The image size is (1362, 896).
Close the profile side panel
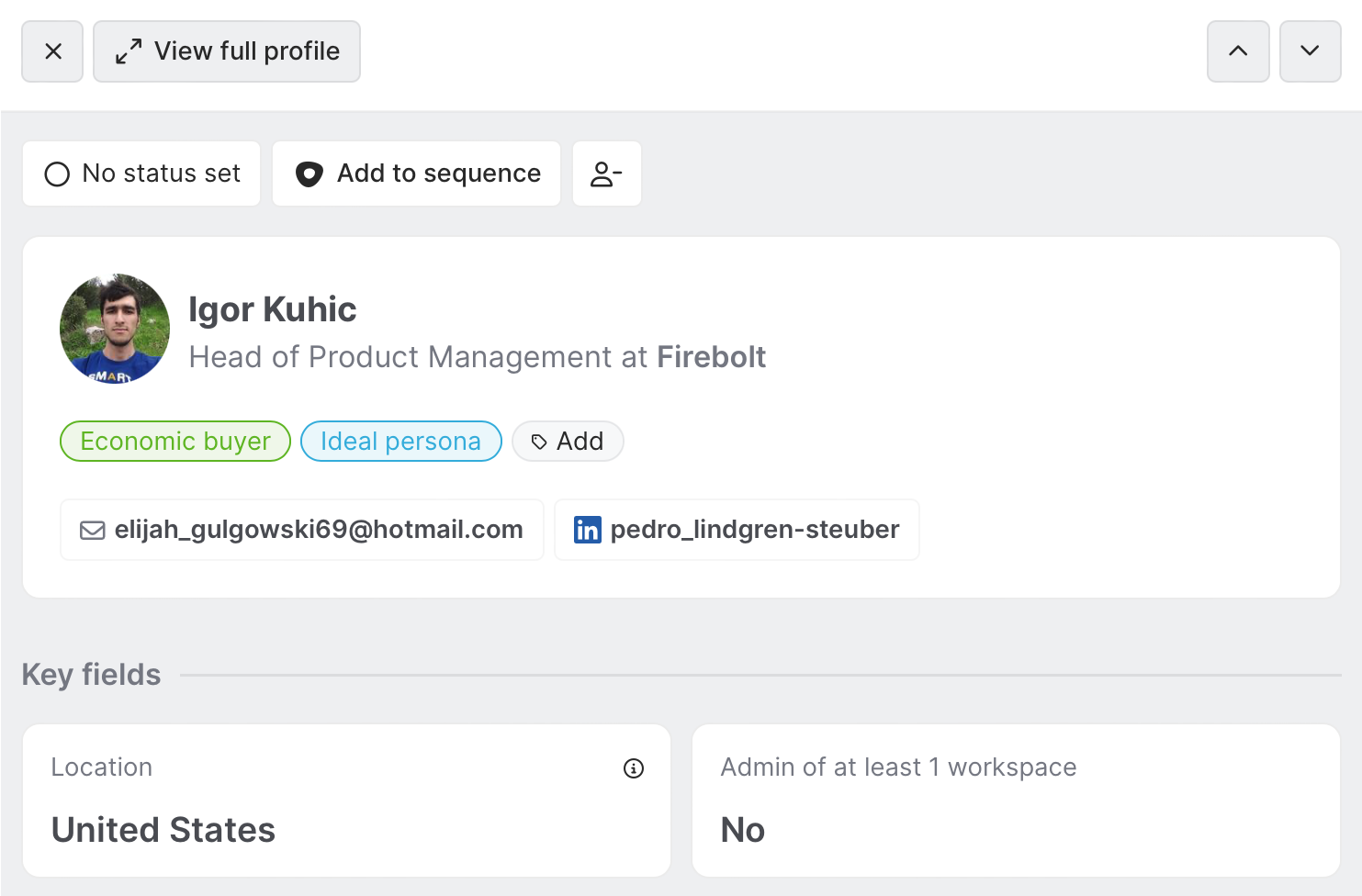[x=53, y=51]
